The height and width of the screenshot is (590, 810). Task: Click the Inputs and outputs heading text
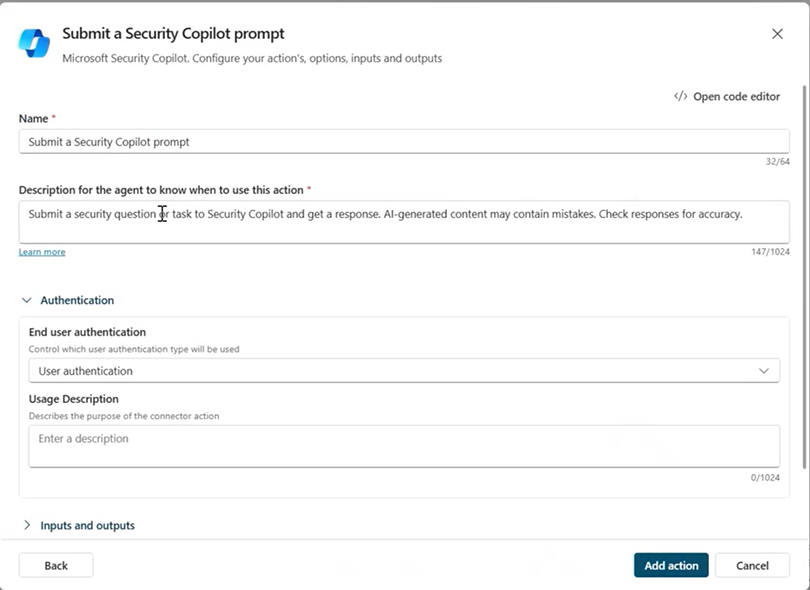[87, 525]
